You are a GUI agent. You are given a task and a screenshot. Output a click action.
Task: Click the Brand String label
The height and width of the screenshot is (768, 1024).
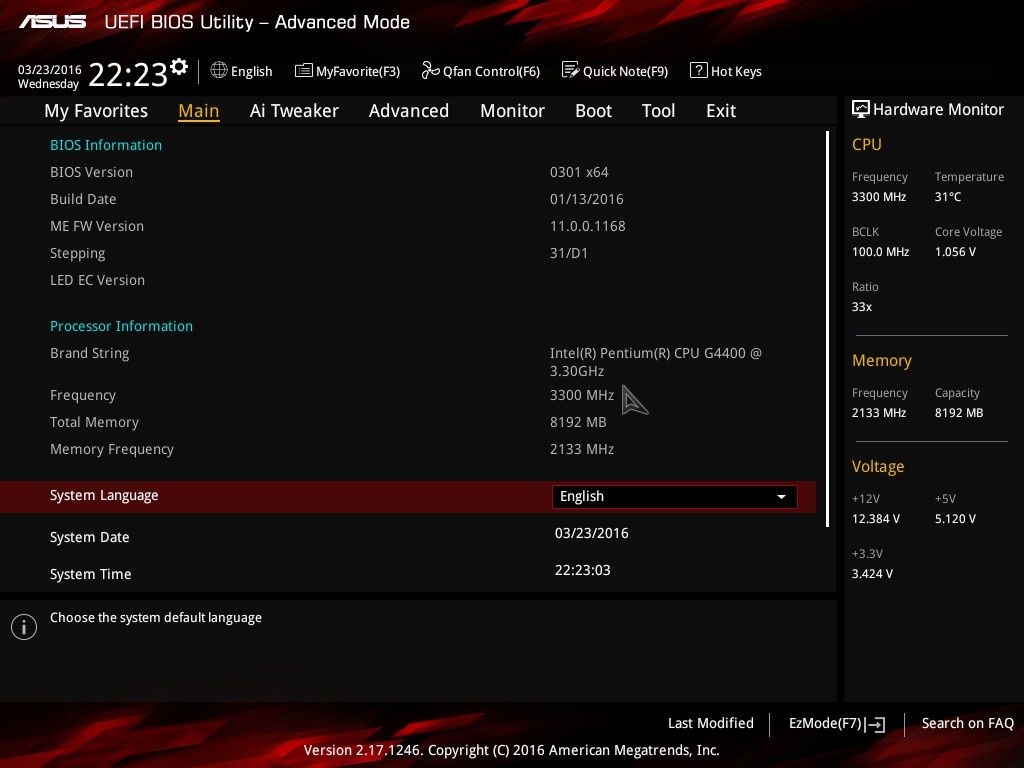89,353
